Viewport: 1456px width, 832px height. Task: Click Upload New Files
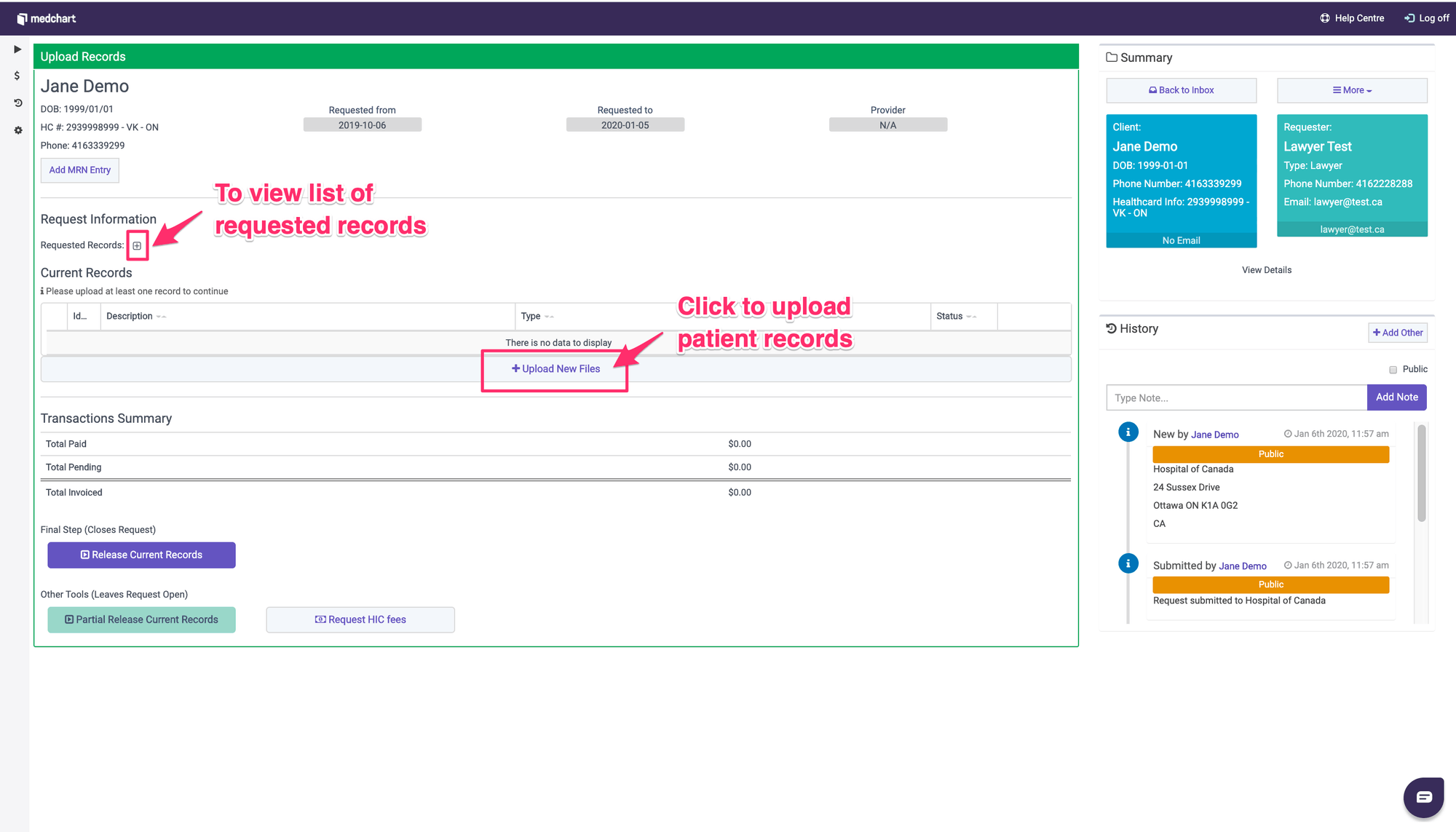click(x=555, y=369)
